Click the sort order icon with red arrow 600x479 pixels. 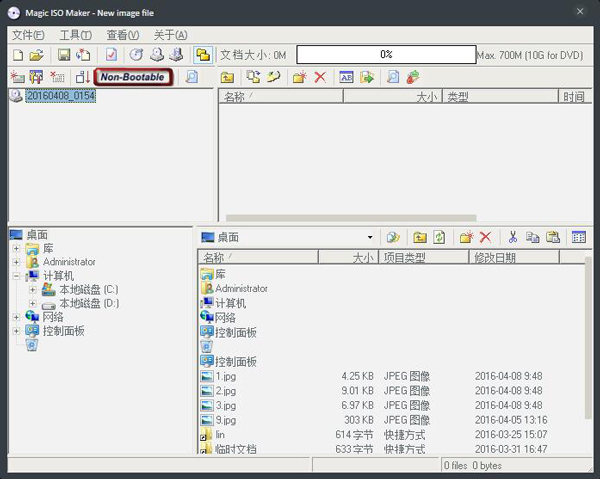tap(82, 77)
